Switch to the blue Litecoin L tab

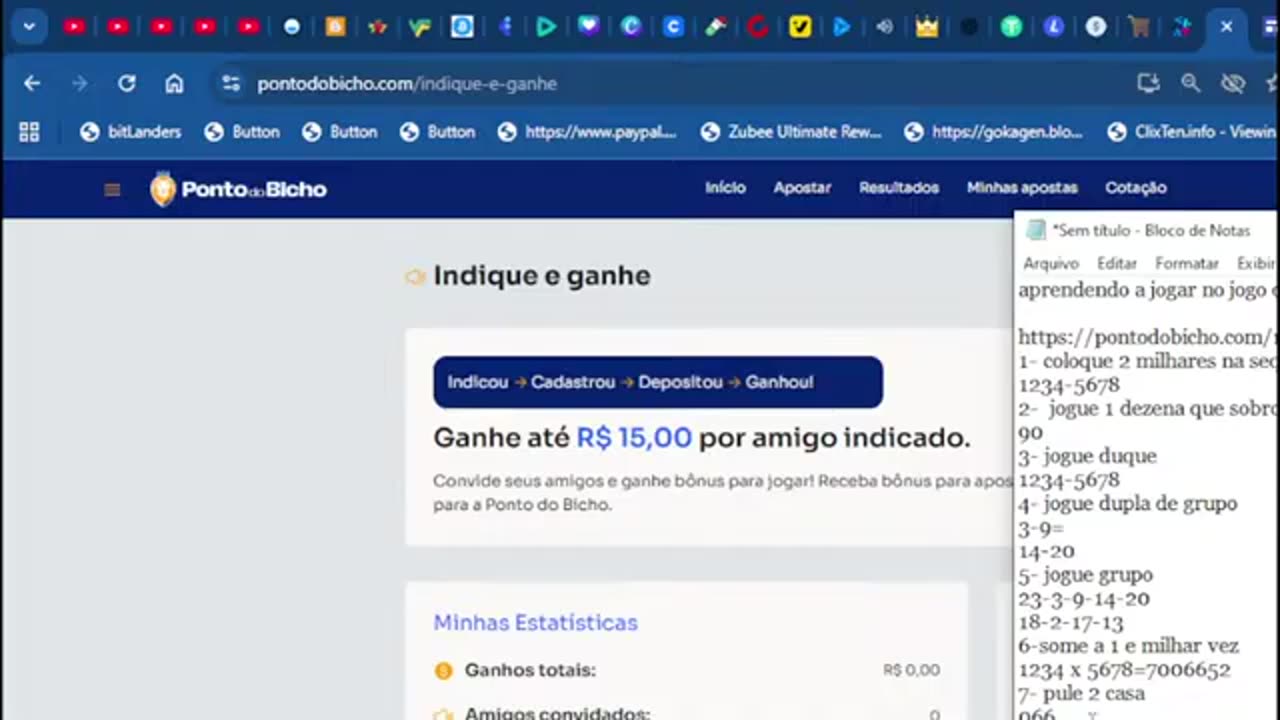pos(1053,27)
